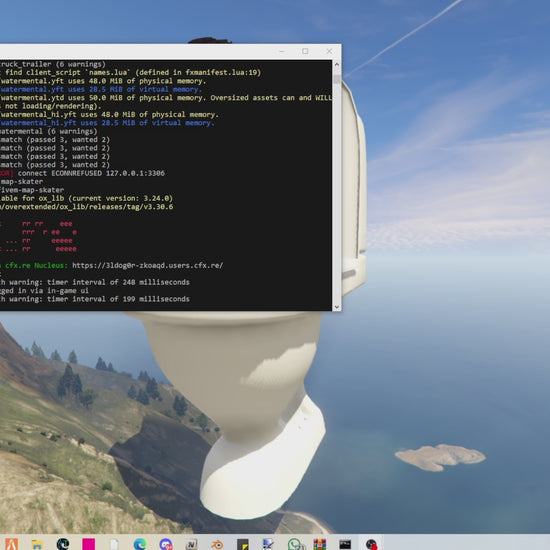Viewport: 550px width, 550px height.
Task: Close the server console window
Action: [x=329, y=51]
